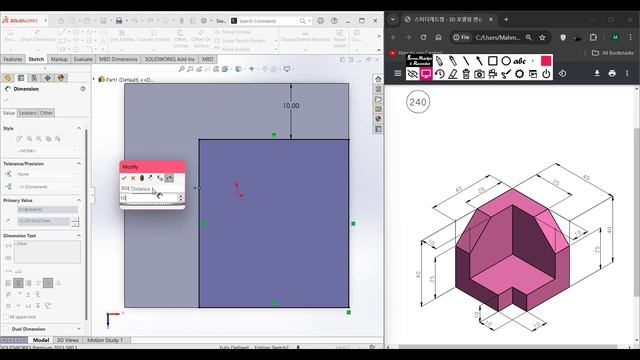Click the trash clear-all icon in marker toolbar
Image resolution: width=640 pixels, height=360 pixels.
pyautogui.click(x=466, y=74)
